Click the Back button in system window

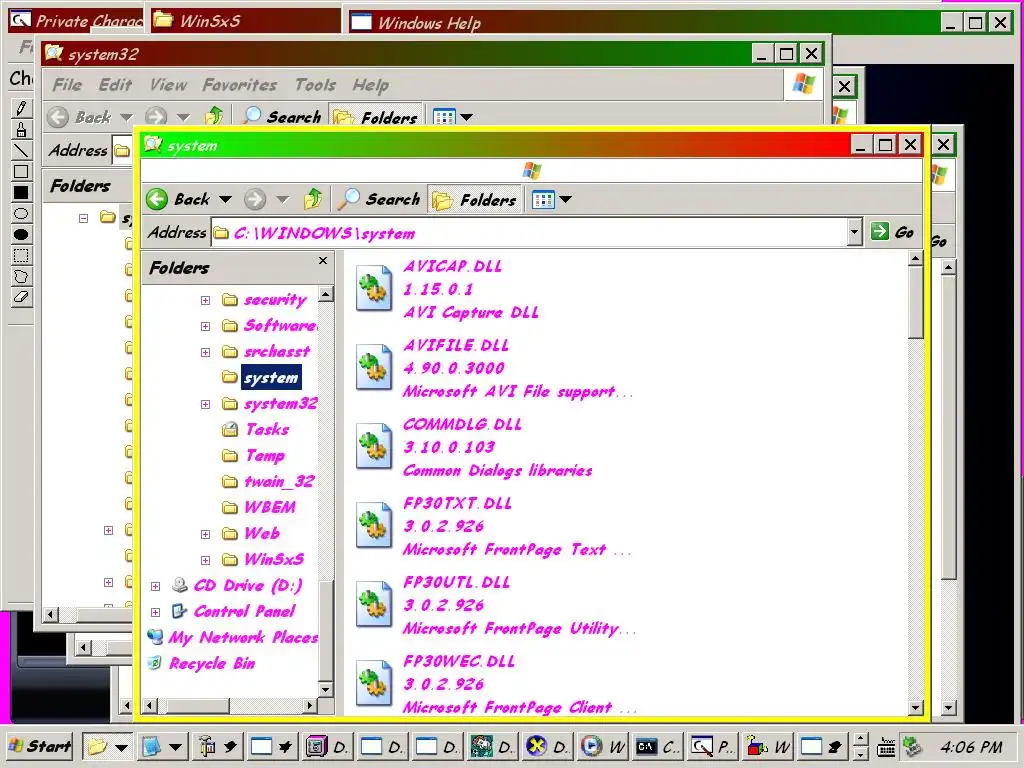click(x=178, y=199)
